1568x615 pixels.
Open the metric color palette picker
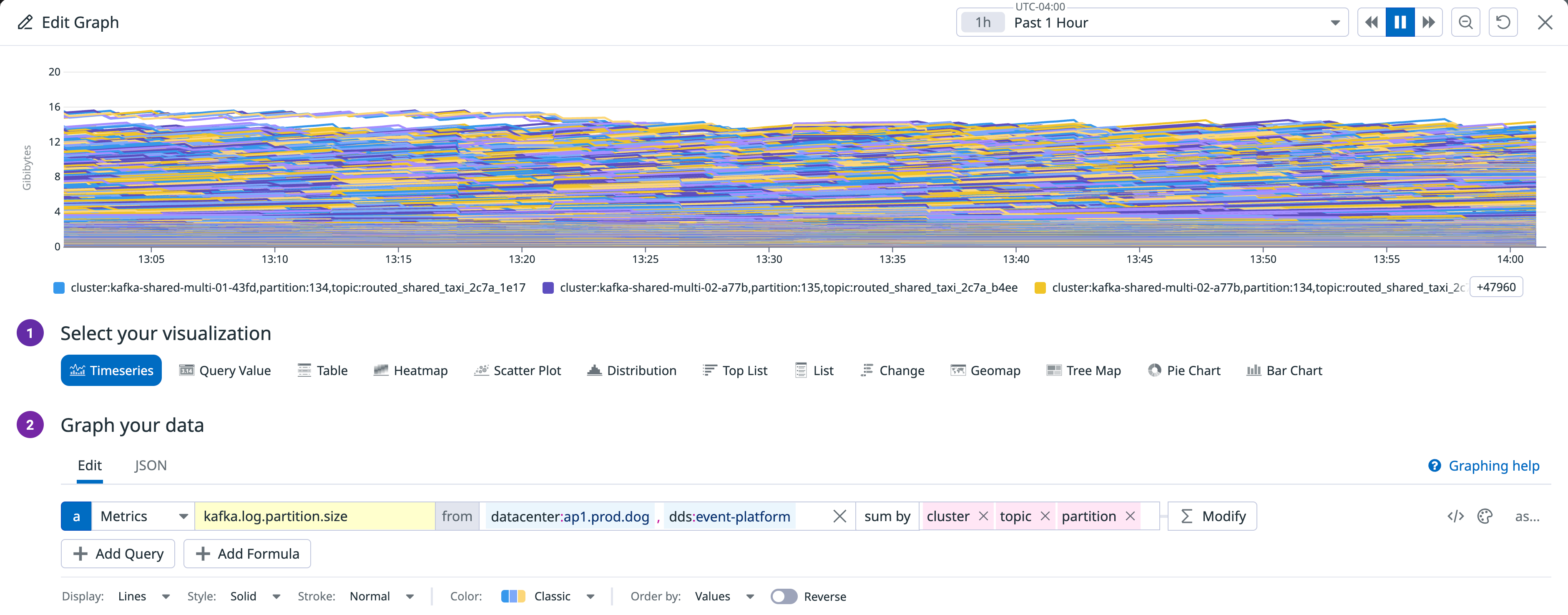click(x=1485, y=516)
